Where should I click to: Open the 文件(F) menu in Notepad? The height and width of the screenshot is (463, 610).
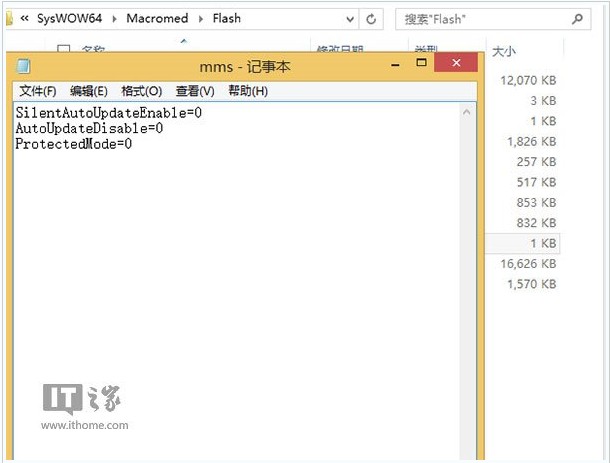38,91
